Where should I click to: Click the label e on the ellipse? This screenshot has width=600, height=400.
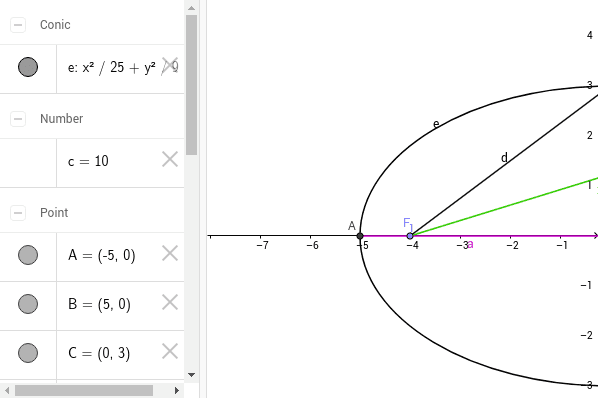click(436, 124)
